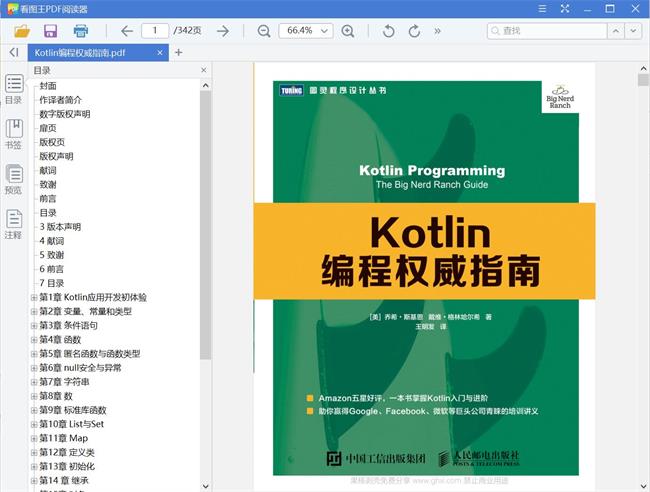Select 封面 in the outline
The image size is (650, 492).
click(x=48, y=86)
